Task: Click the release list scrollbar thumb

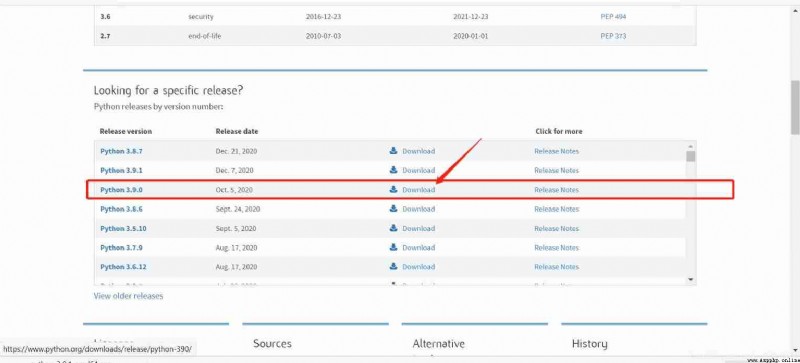Action: coord(691,157)
